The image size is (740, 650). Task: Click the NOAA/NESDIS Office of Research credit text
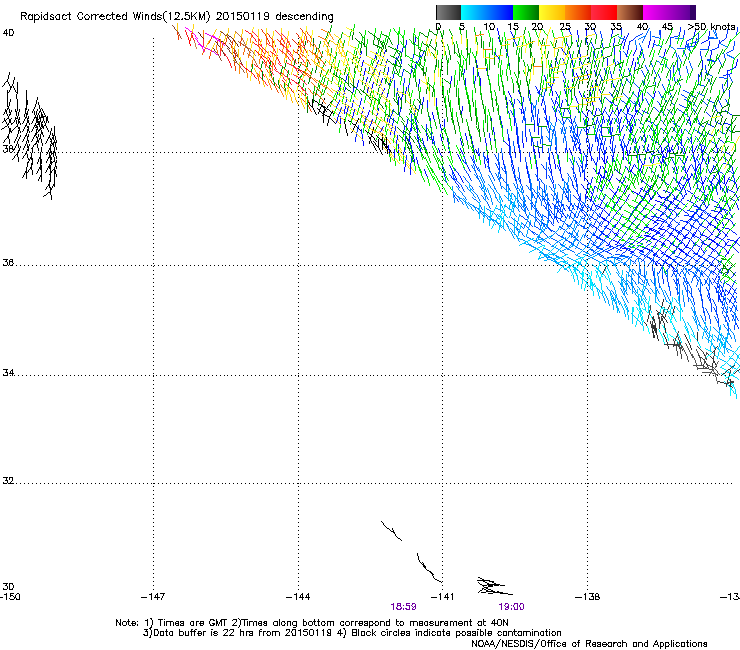pos(589,644)
